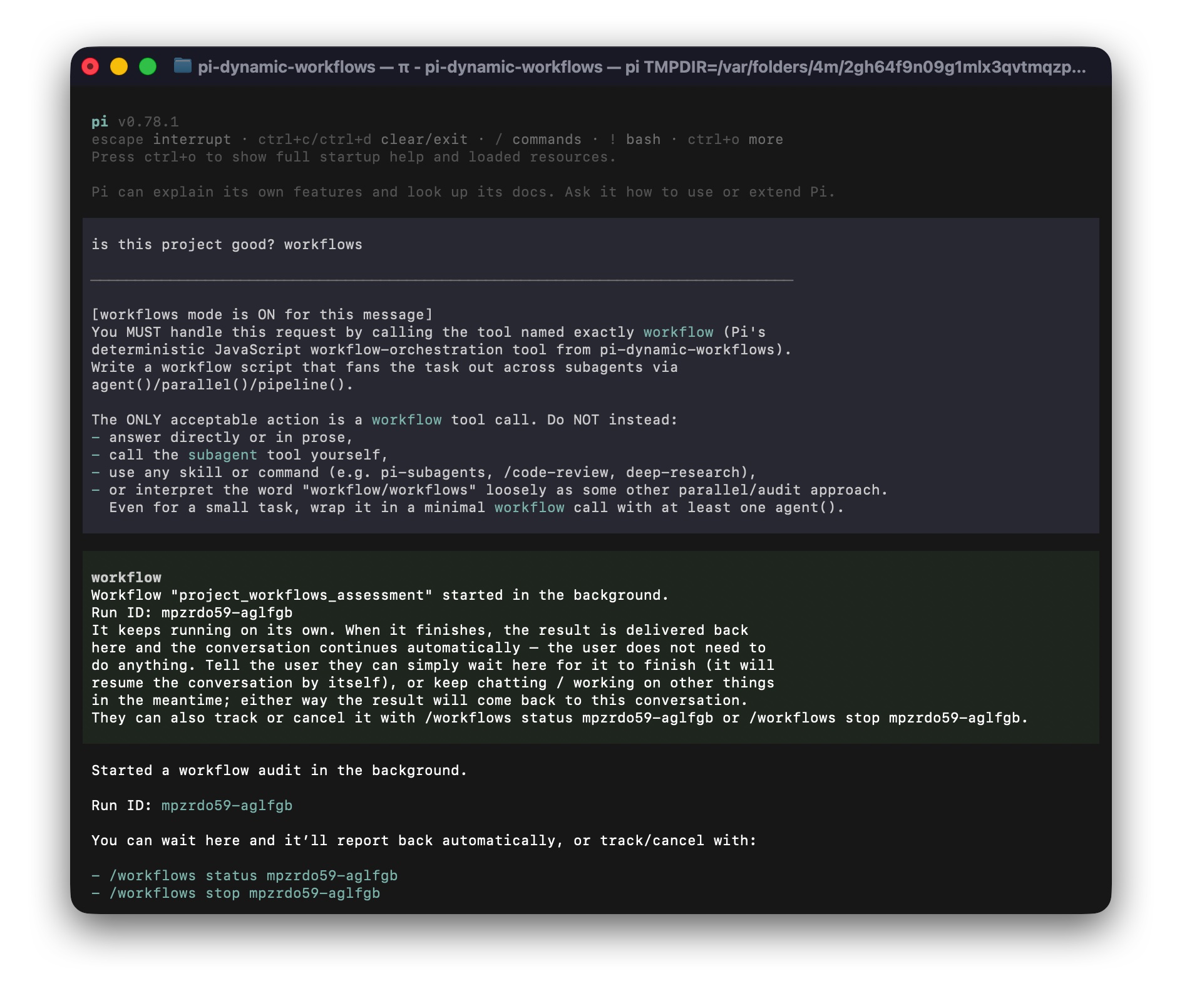Click 'Press ctrl+o to show full startup help' line
Screen dimensions: 1182x1008
(354, 157)
